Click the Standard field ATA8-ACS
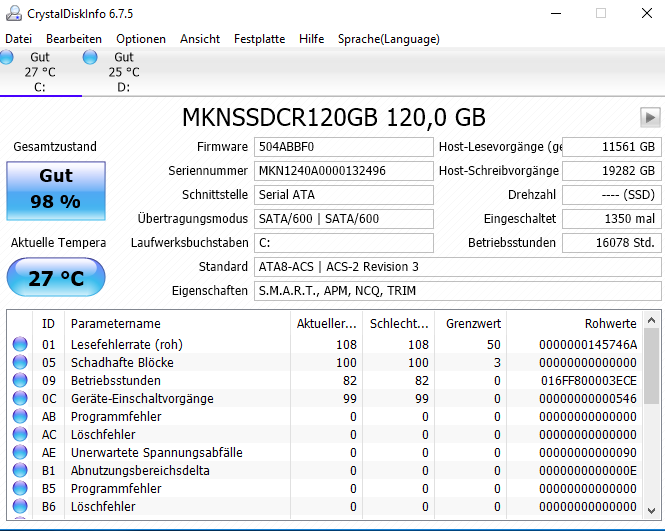The width and height of the screenshot is (665, 531). coord(458,267)
